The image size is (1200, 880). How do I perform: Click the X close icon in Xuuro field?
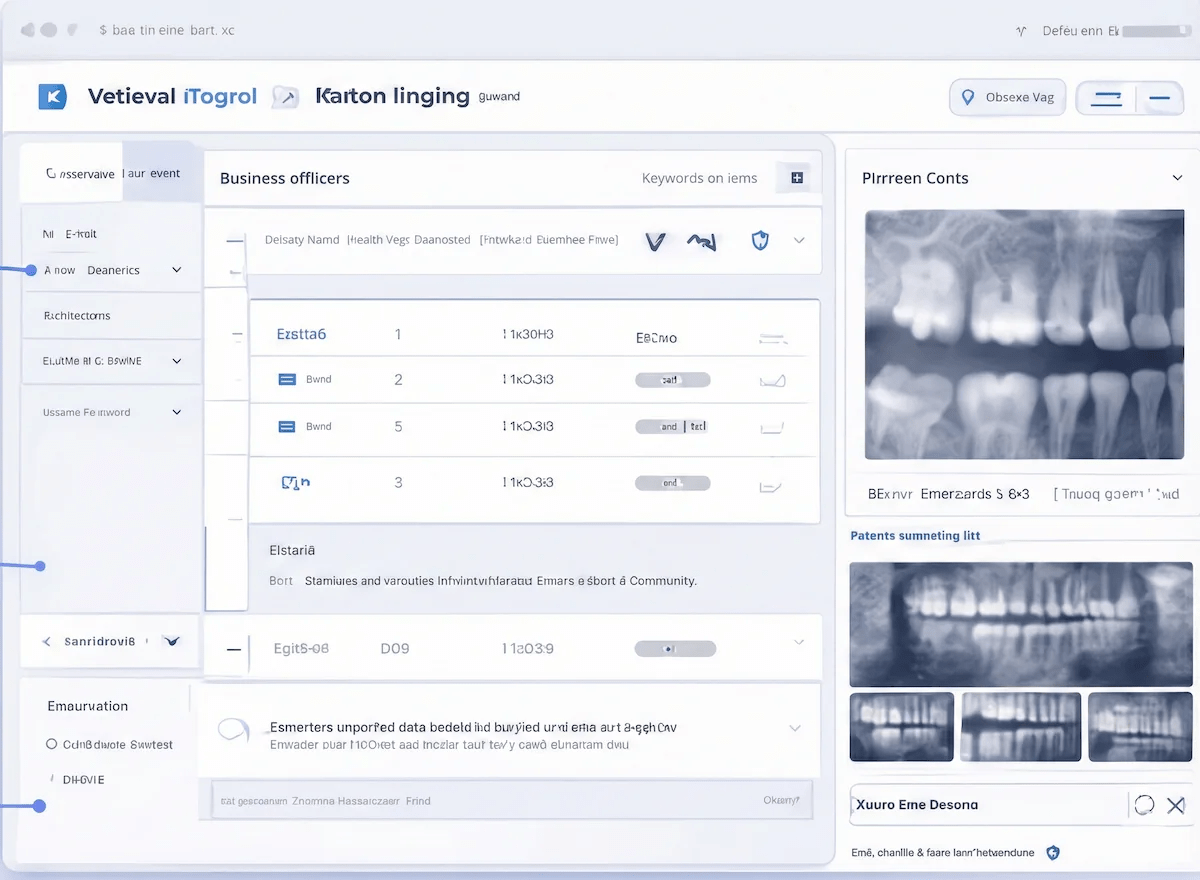coord(1176,804)
